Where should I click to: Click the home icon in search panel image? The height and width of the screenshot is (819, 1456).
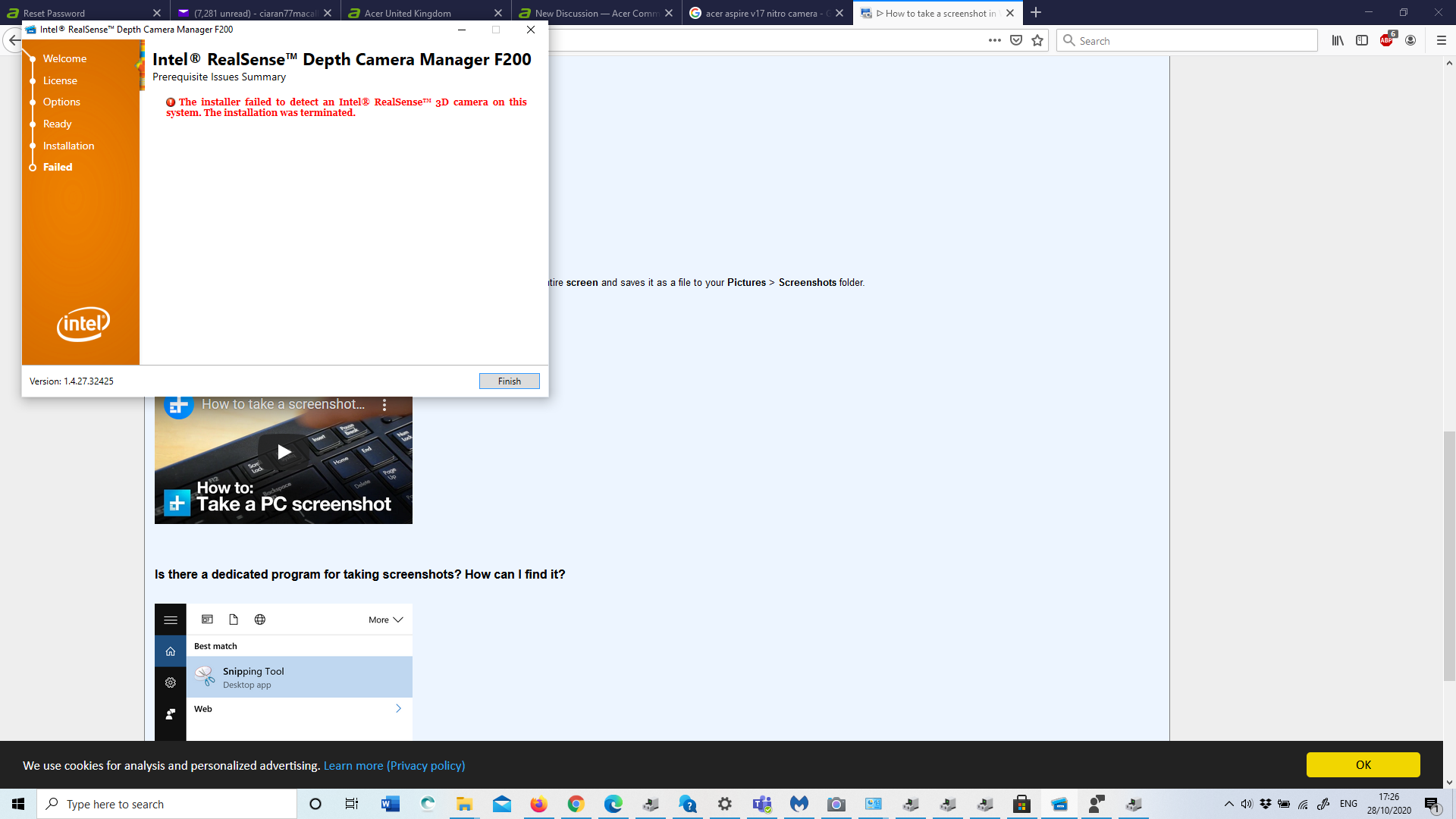(171, 651)
